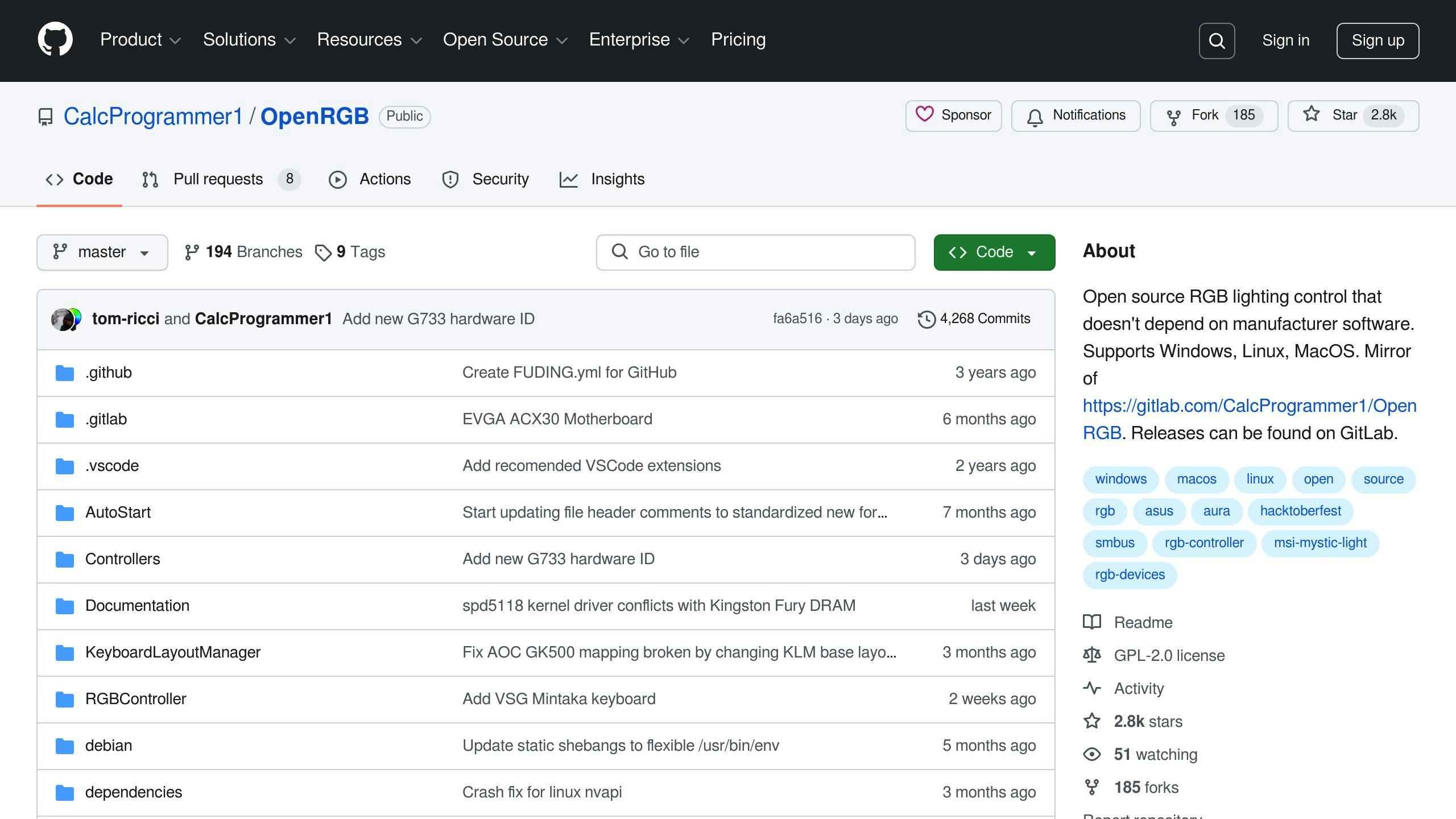Click the folder icon for AutoStart
Image resolution: width=1456 pixels, height=819 pixels.
tap(65, 513)
